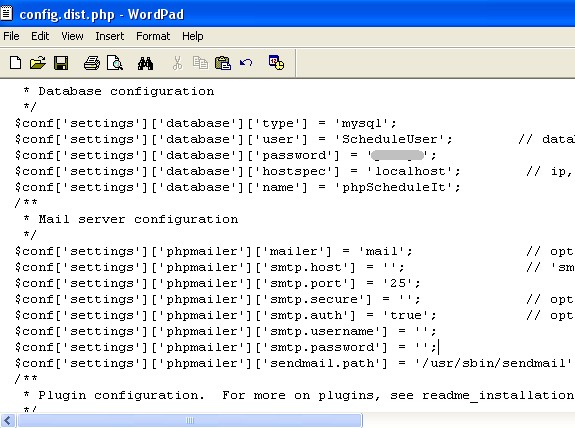Open Print Preview from the toolbar
The width and height of the screenshot is (575, 428).
coord(115,63)
